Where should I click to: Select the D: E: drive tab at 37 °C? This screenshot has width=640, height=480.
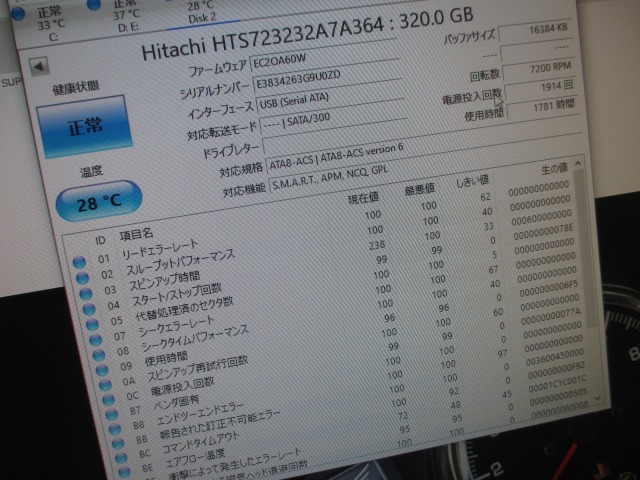pyautogui.click(x=127, y=16)
